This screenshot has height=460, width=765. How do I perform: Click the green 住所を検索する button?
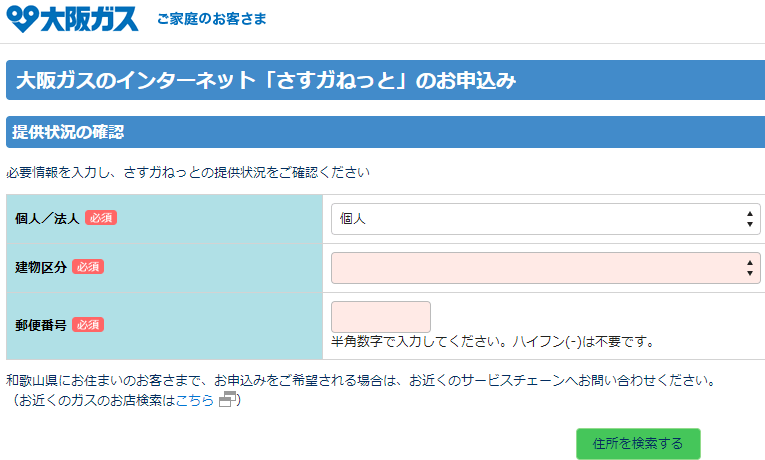[x=638, y=443]
